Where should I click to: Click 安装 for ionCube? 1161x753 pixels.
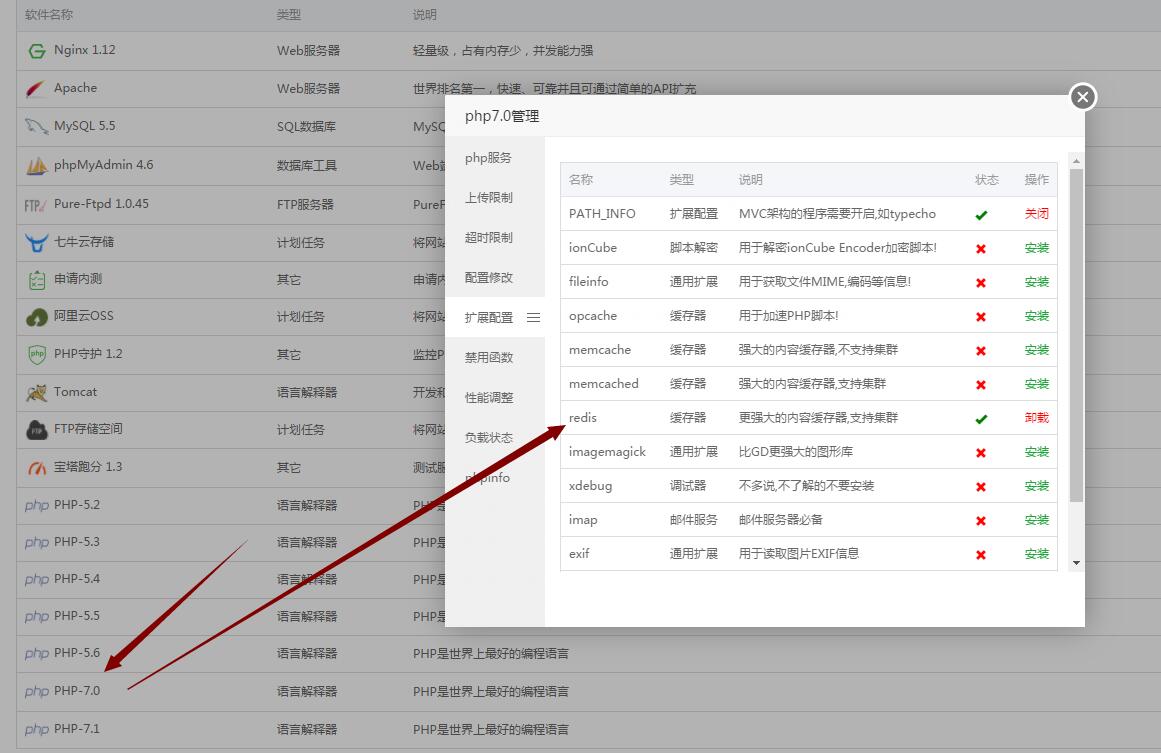click(x=1037, y=248)
